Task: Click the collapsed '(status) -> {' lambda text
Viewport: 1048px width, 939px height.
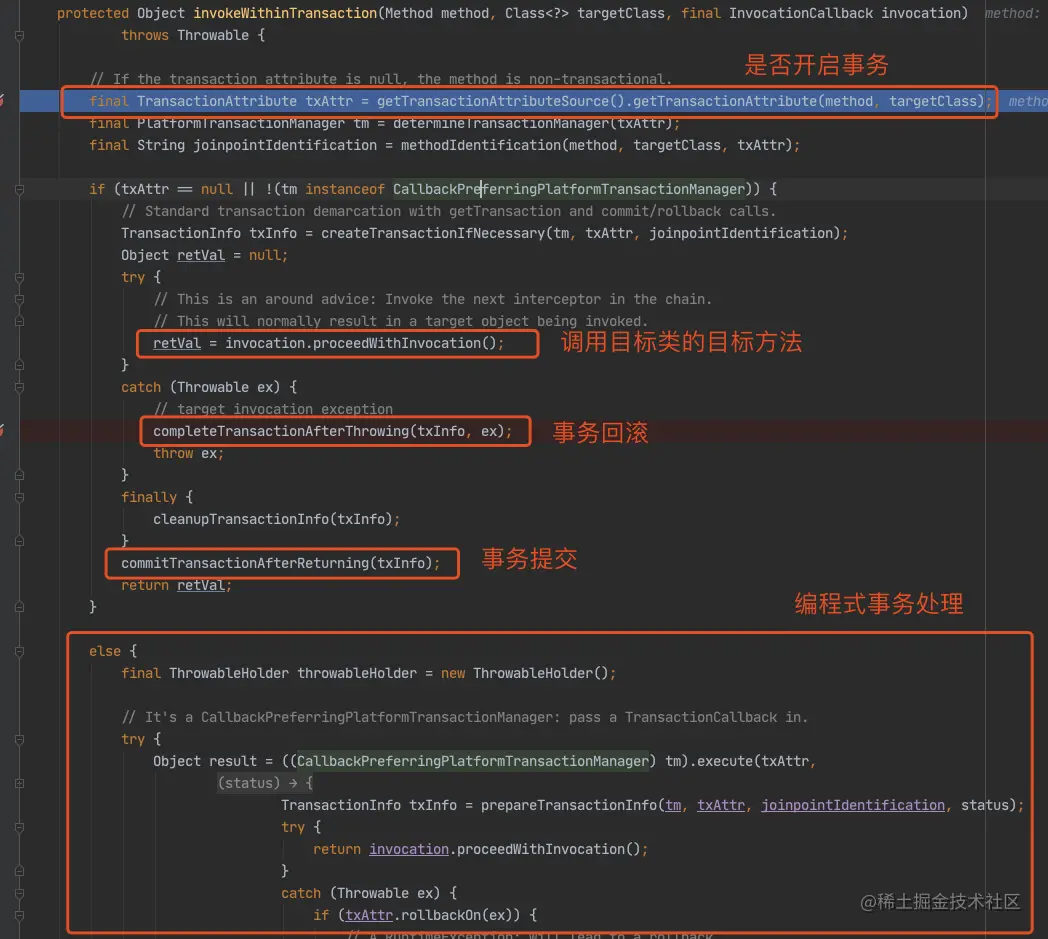Action: 265,783
